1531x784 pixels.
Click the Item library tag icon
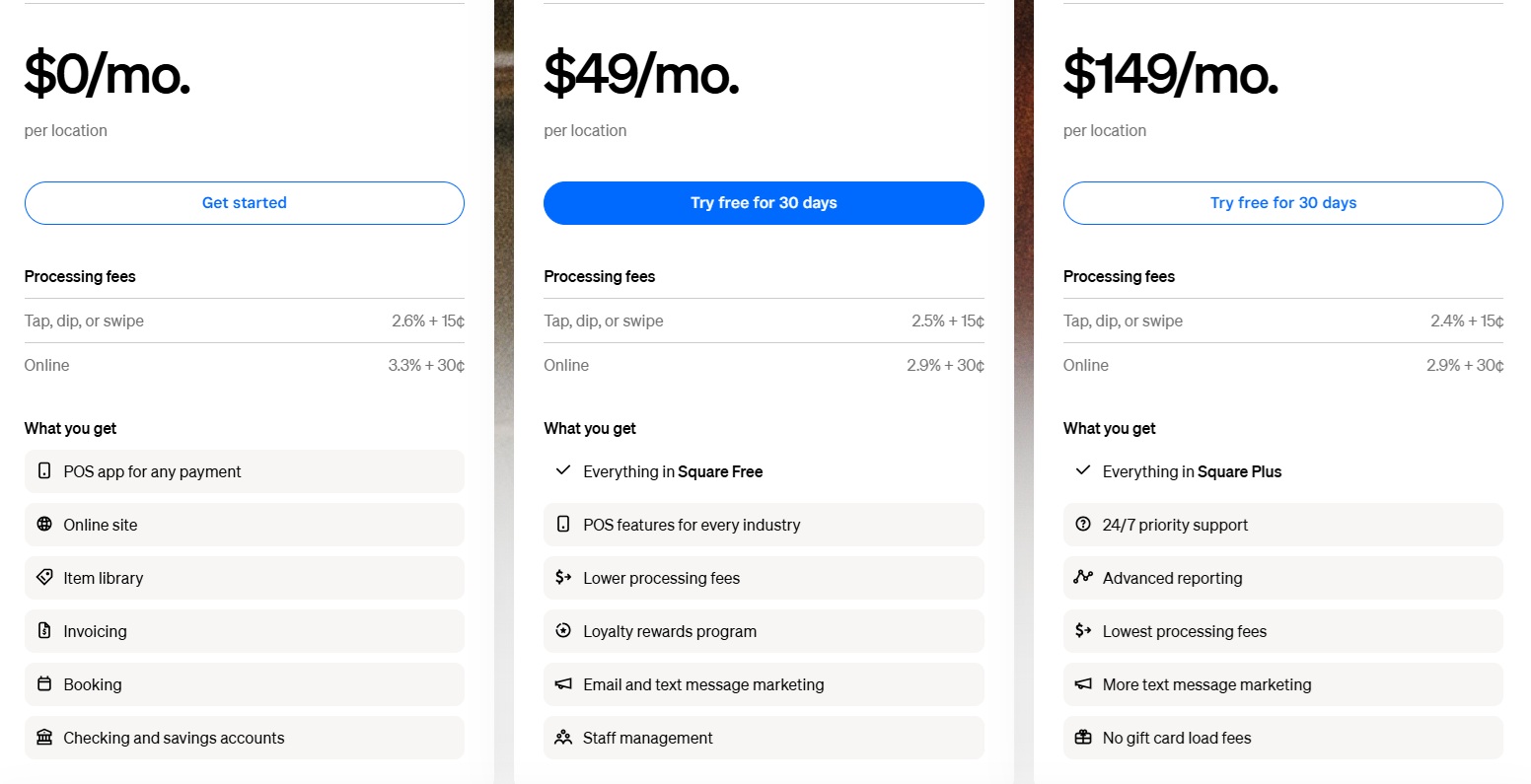coord(44,578)
